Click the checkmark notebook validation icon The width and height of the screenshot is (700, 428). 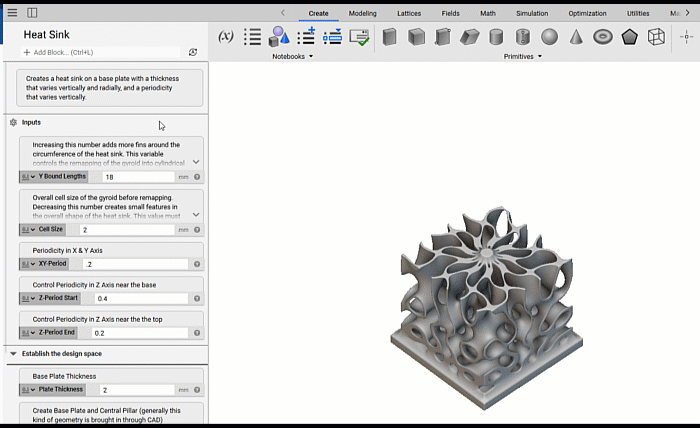click(x=359, y=37)
